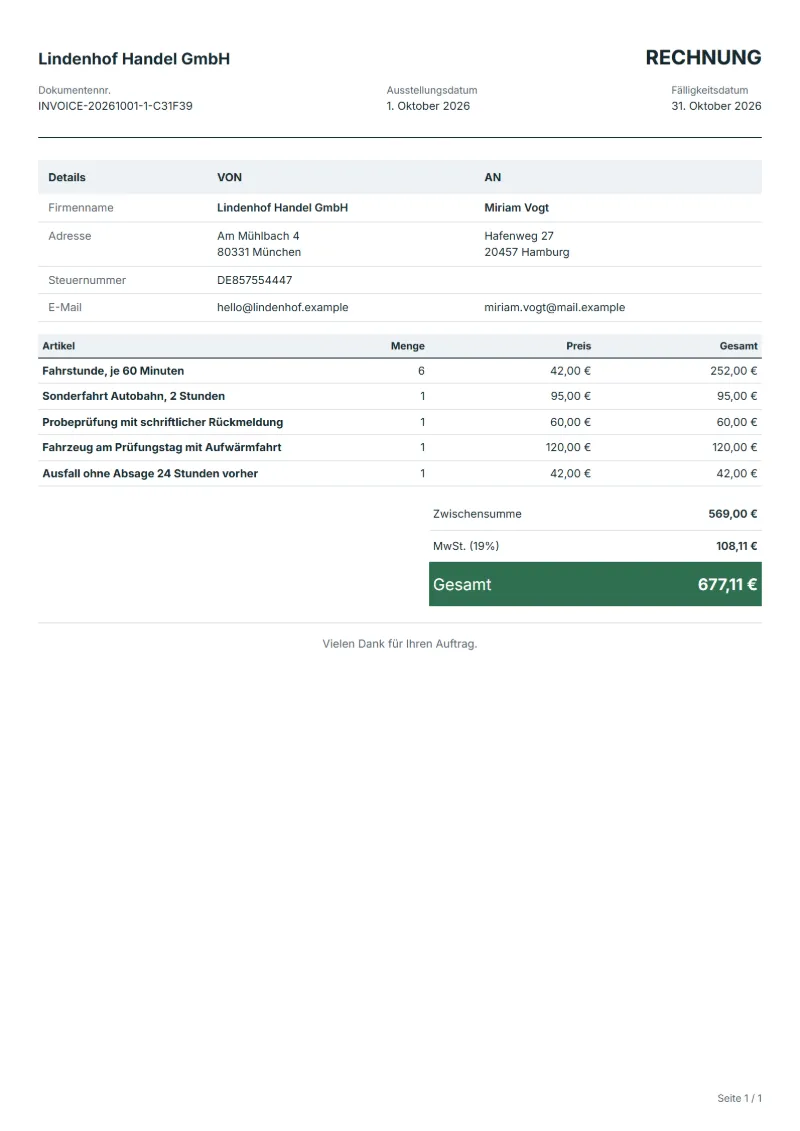Click quantity 6 in the Fahrstunde row
Viewport: 800px width, 1131px height.
(421, 371)
